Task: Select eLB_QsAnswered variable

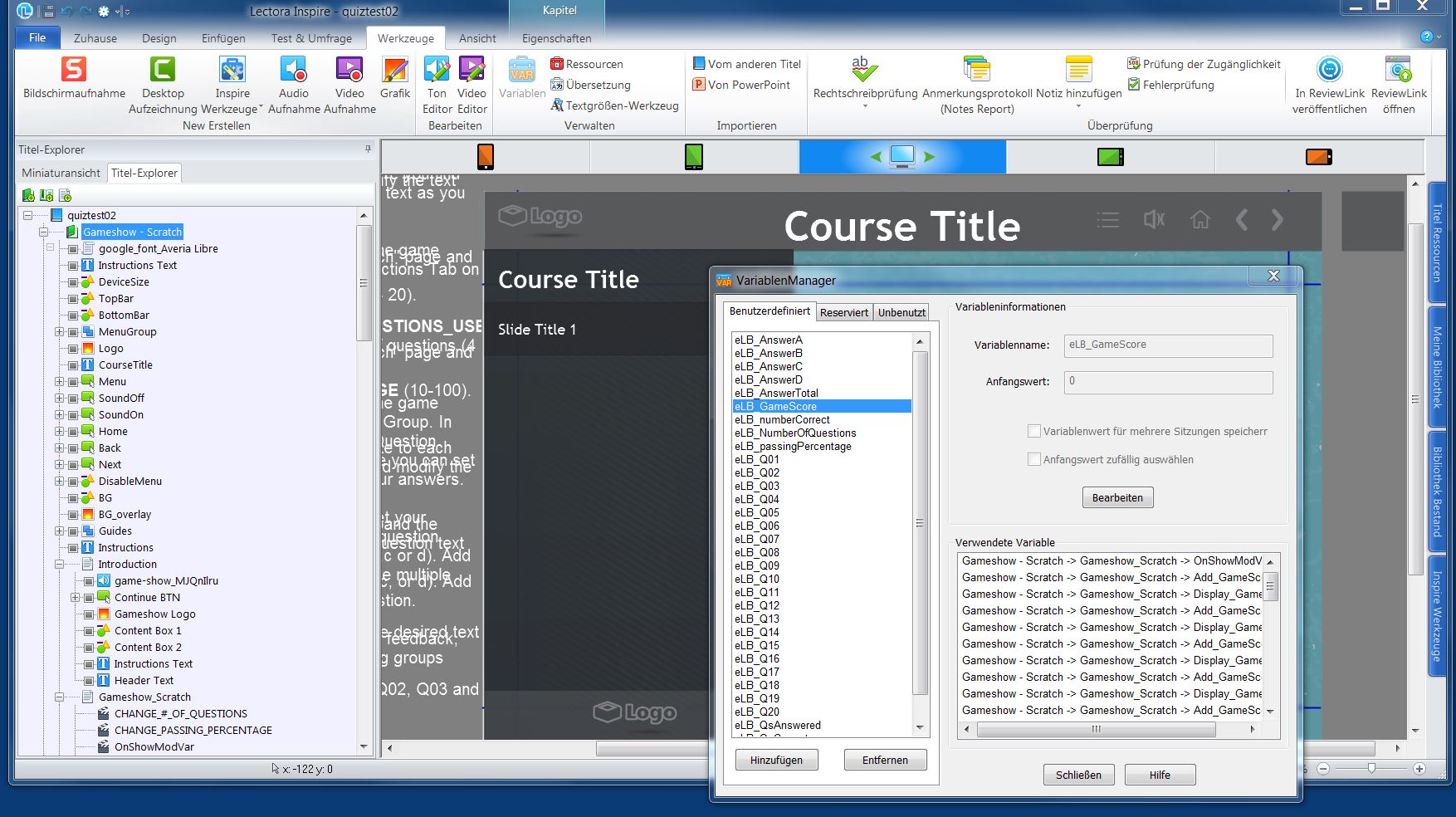Action: [x=777, y=725]
